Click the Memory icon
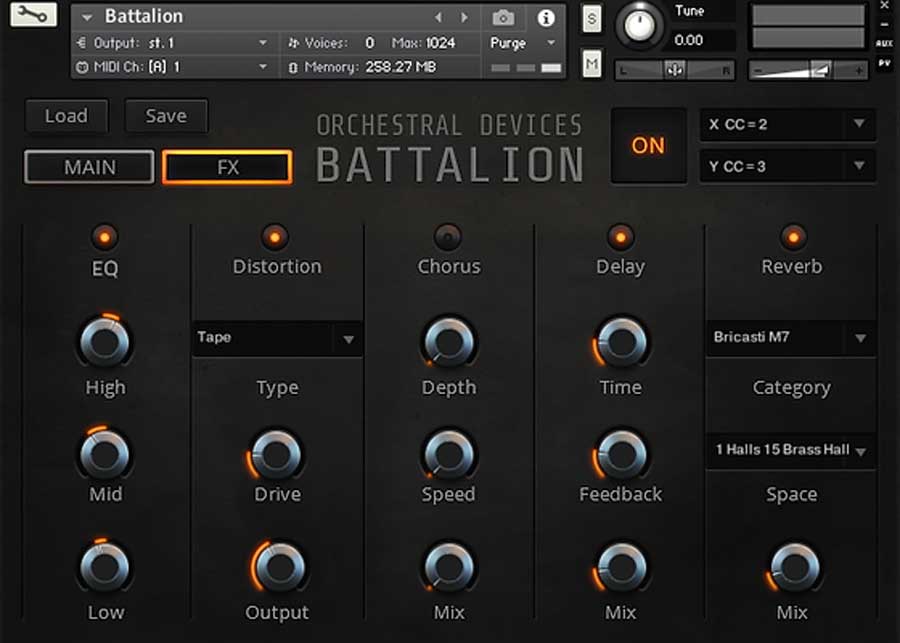The width and height of the screenshot is (900, 643). (x=293, y=68)
